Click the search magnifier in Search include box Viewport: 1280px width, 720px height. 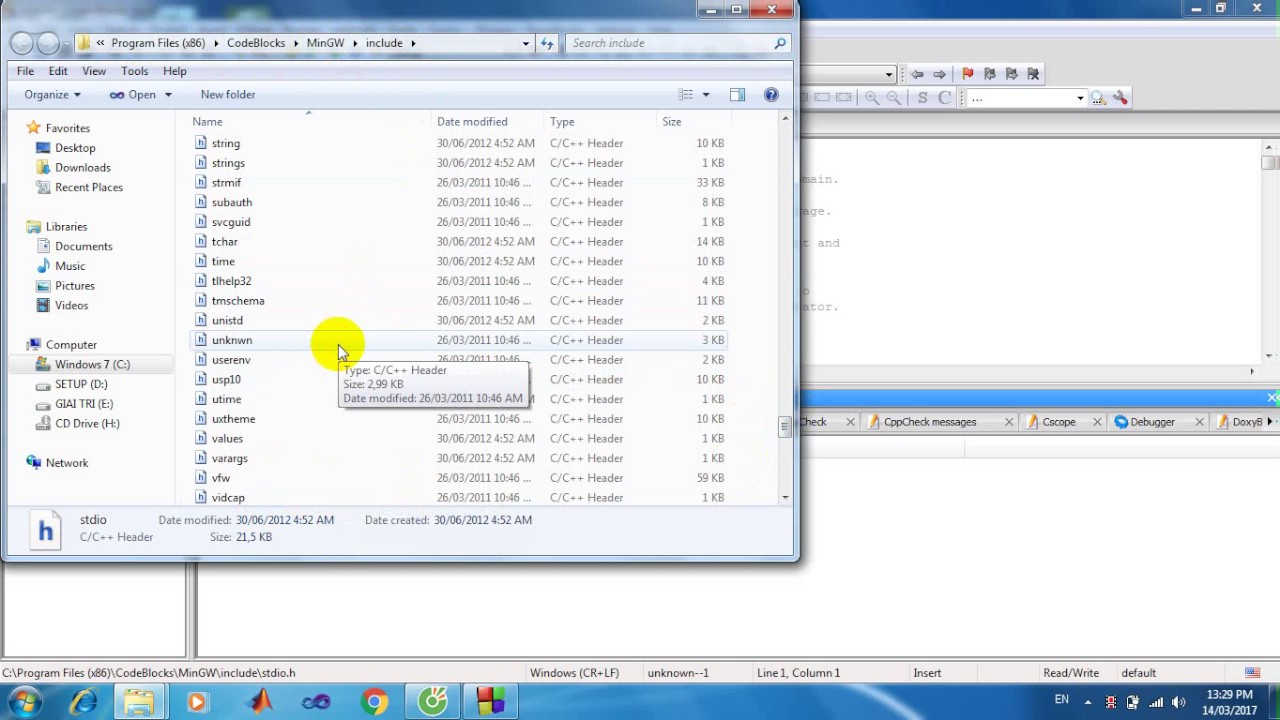coord(780,43)
